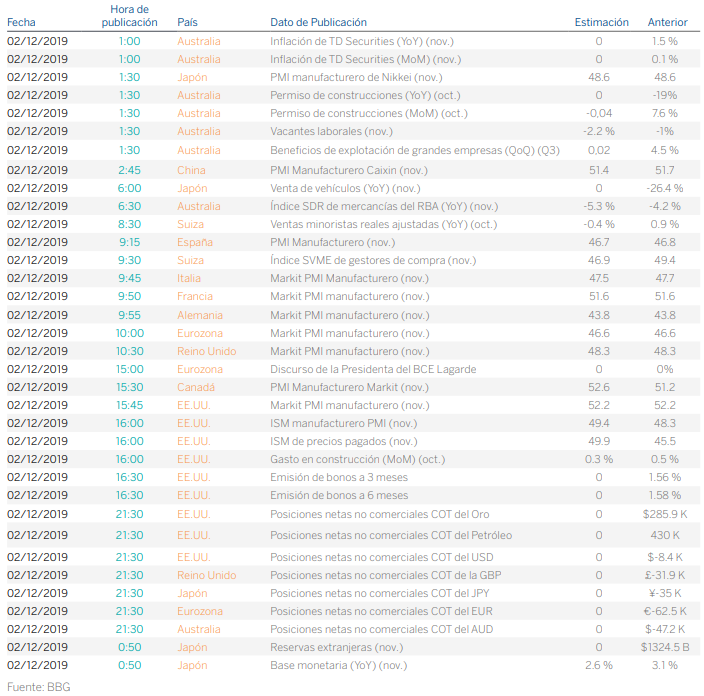Click the China country cell

[191, 170]
